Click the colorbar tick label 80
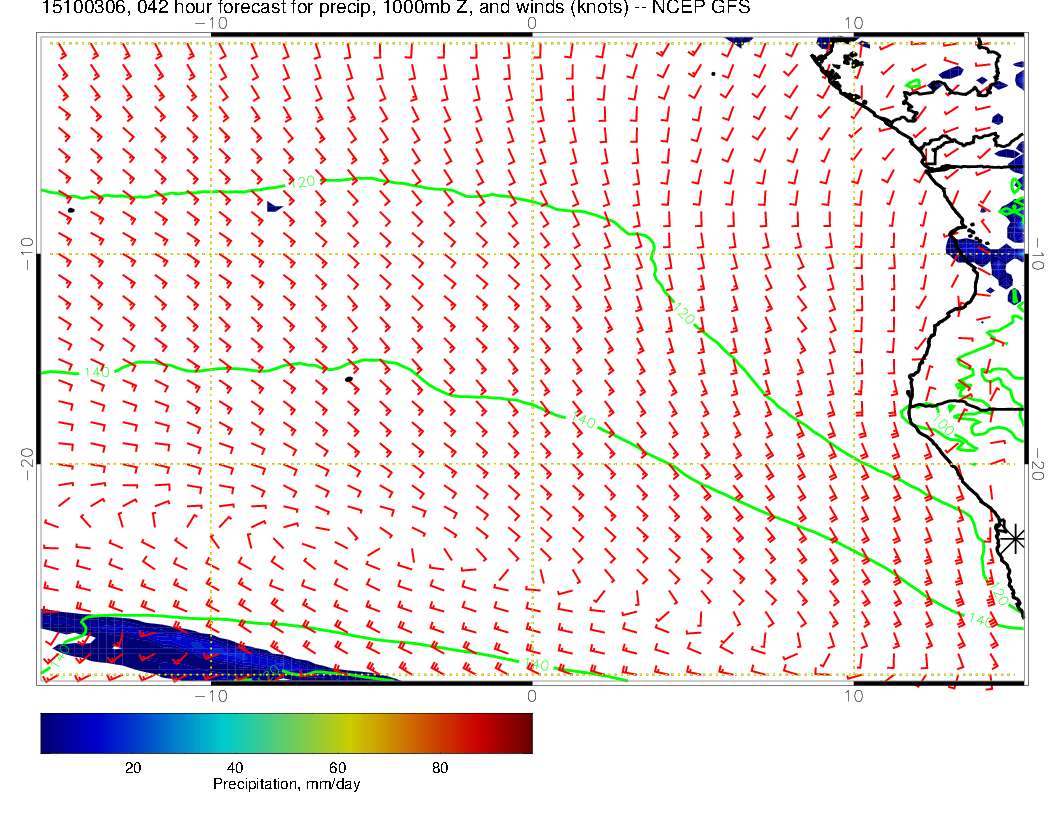Viewport: 1056px width, 816px height. 439,767
